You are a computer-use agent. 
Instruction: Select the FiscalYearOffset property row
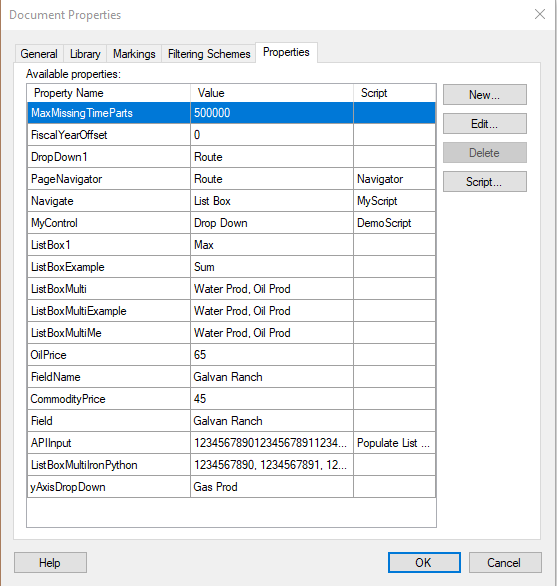[231, 135]
